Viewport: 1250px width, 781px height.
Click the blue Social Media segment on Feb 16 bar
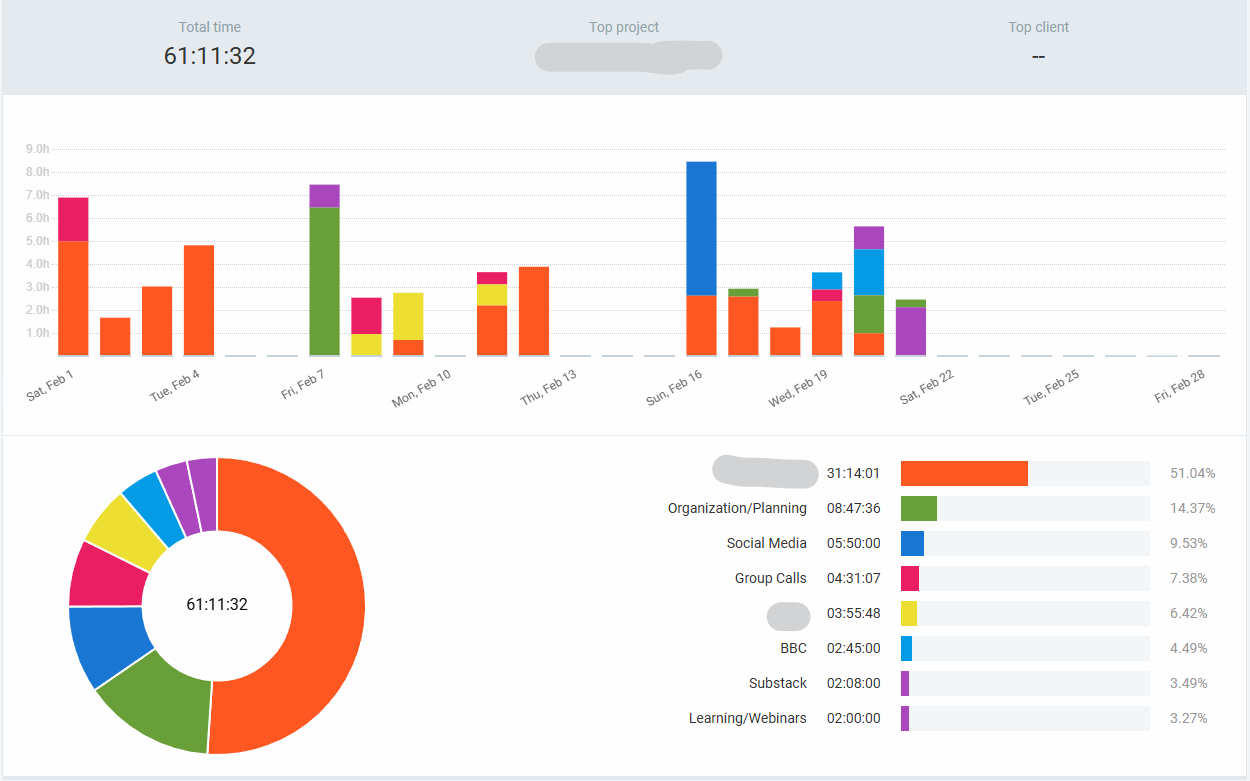[701, 228]
